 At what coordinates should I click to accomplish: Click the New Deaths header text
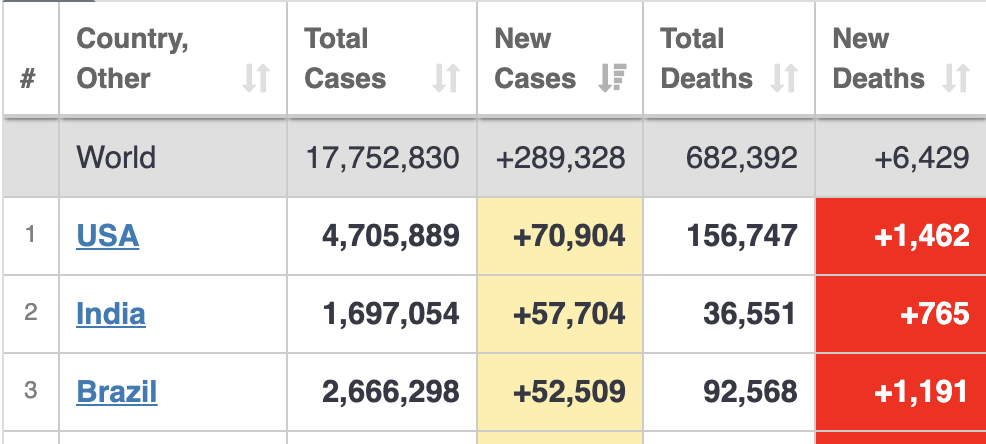point(878,58)
